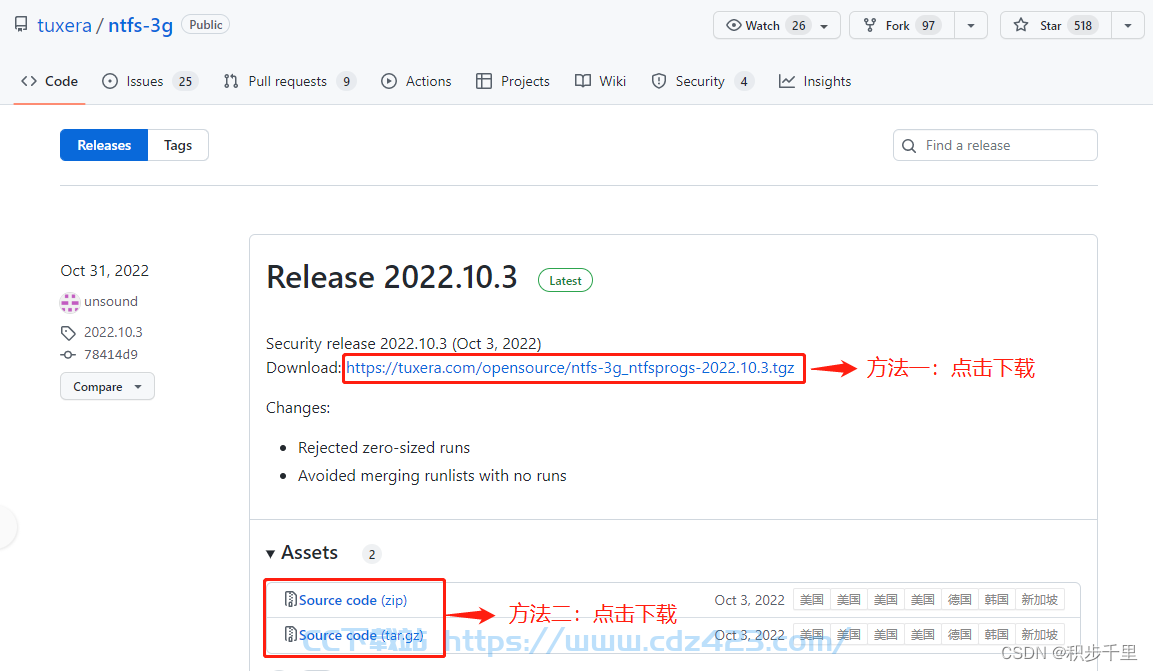The height and width of the screenshot is (671, 1153).
Task: Open the Issues tab
Action: click(149, 82)
